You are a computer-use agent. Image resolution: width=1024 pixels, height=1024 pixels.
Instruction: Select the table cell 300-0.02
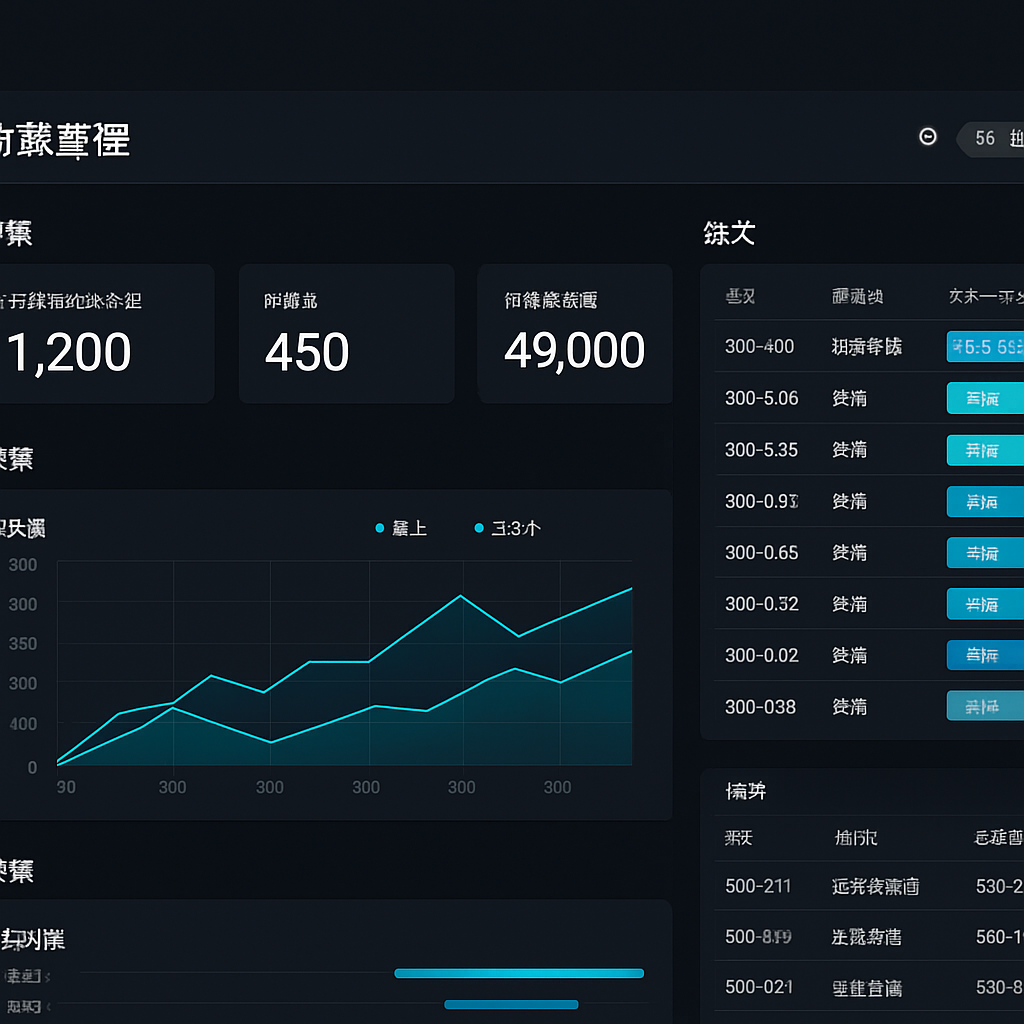point(761,655)
